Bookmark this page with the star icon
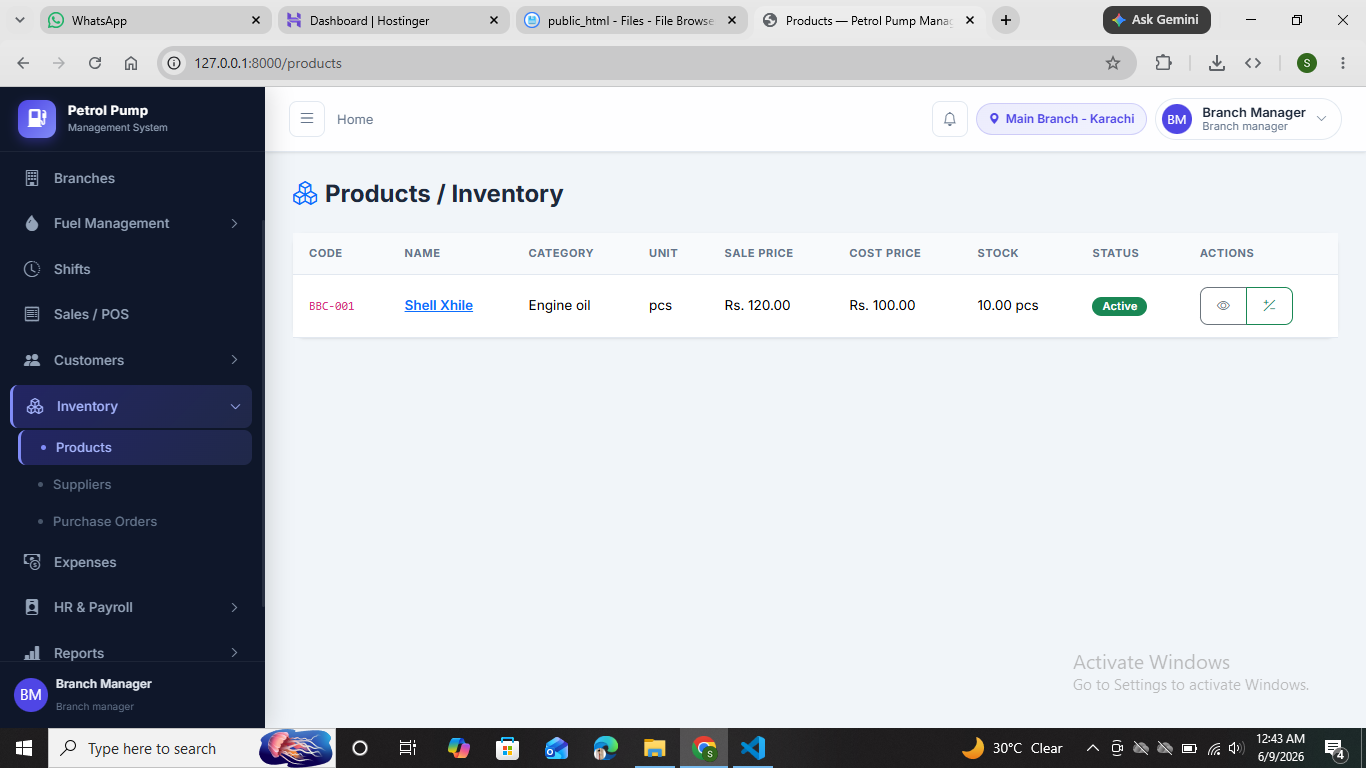This screenshot has height=768, width=1366. pyautogui.click(x=1113, y=63)
